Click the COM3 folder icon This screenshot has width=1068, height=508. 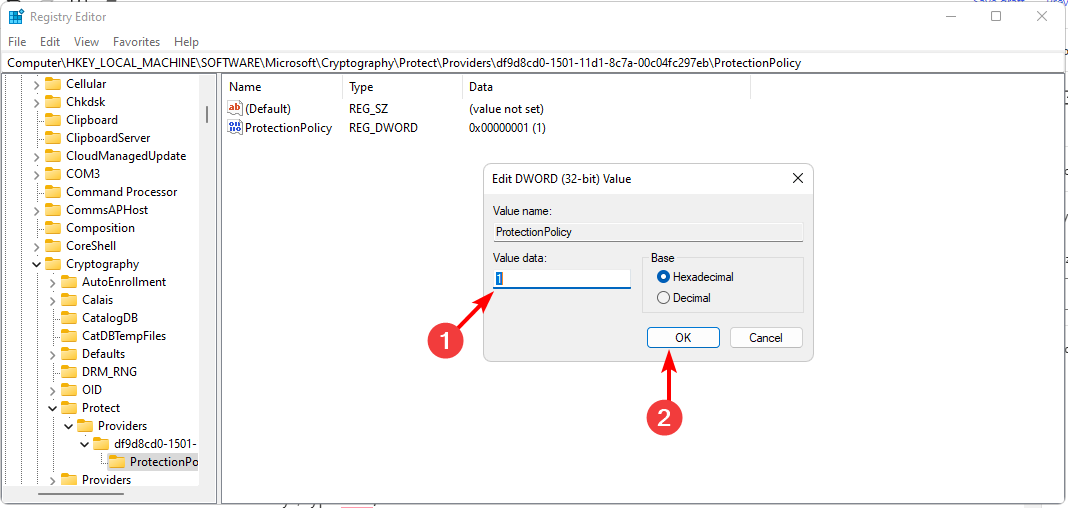(x=53, y=174)
